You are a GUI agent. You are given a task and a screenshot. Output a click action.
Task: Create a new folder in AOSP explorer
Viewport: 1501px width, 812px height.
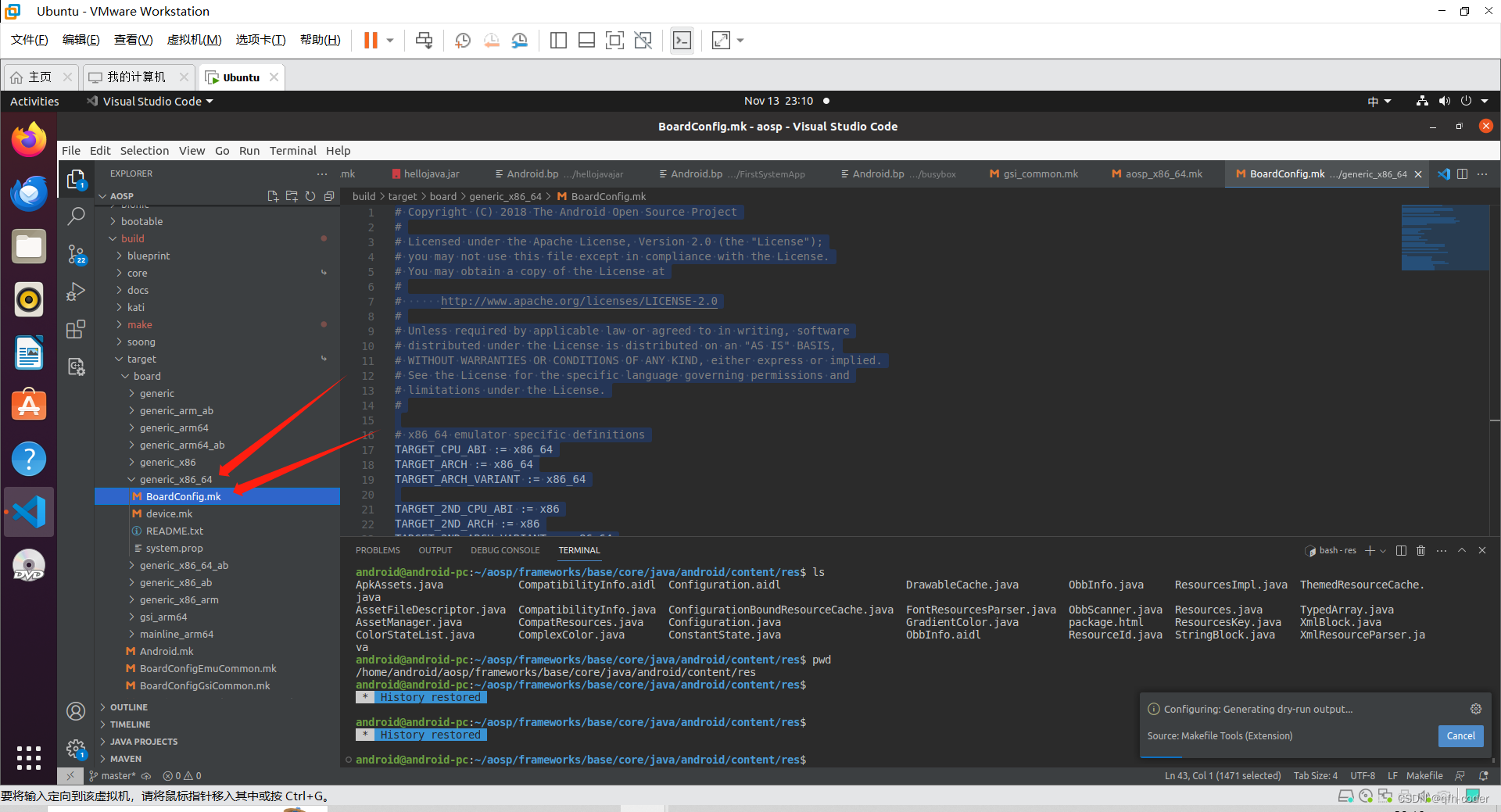click(x=292, y=196)
